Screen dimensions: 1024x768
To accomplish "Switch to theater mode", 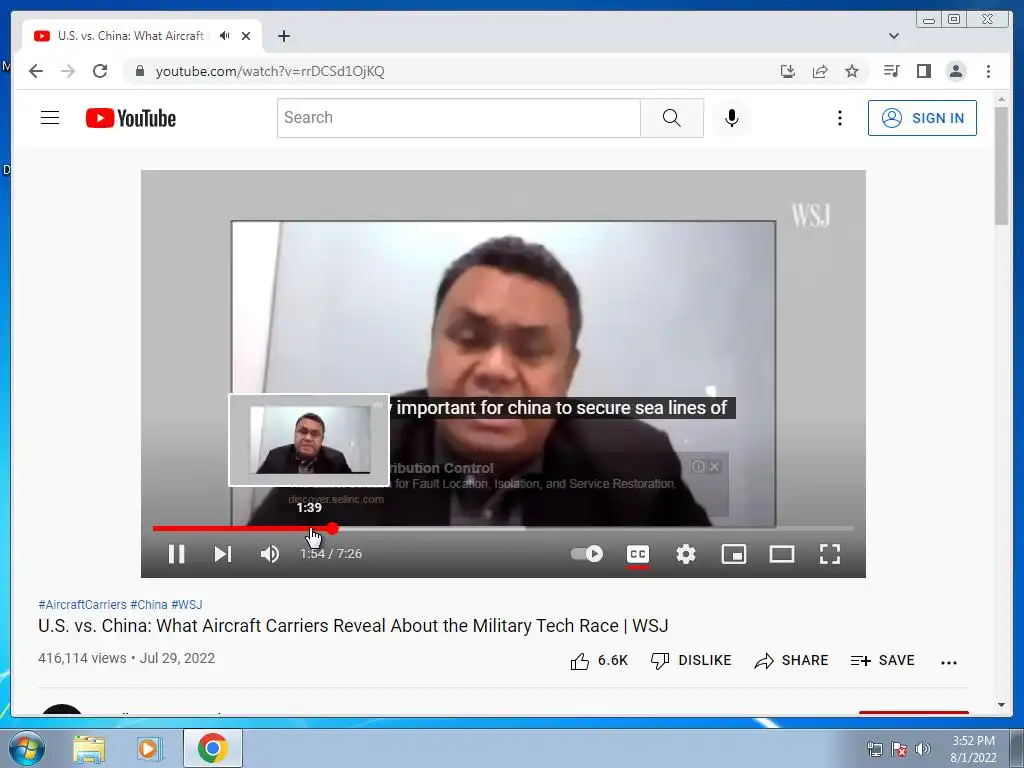I will [782, 554].
